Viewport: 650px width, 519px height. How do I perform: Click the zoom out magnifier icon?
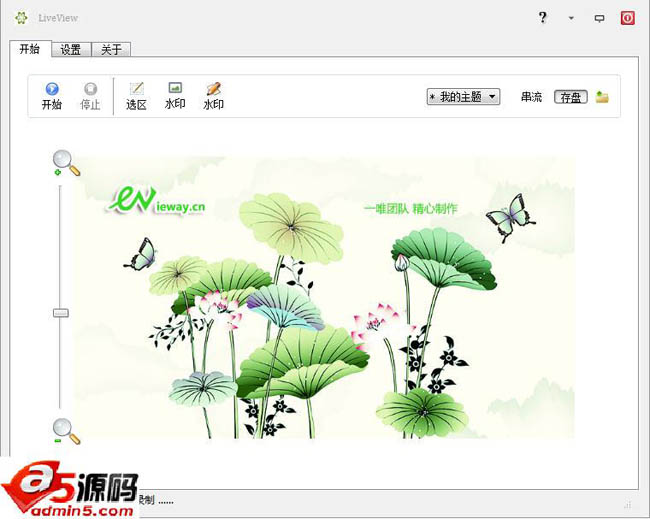(66, 431)
